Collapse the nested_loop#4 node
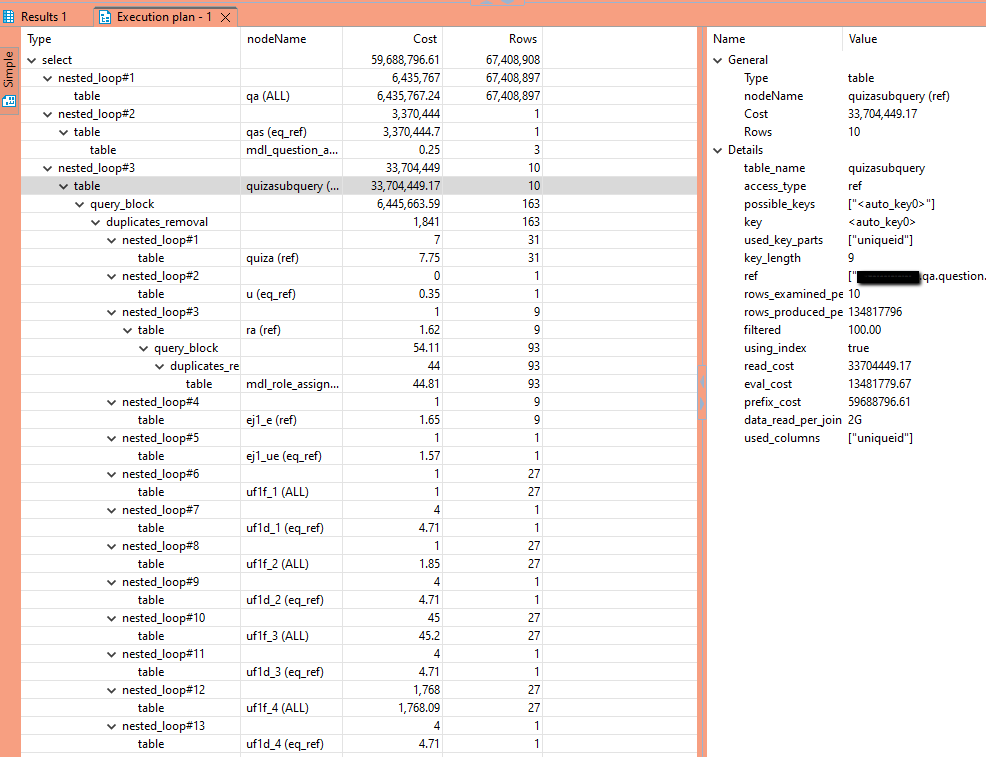Image resolution: width=986 pixels, height=757 pixels. [112, 402]
